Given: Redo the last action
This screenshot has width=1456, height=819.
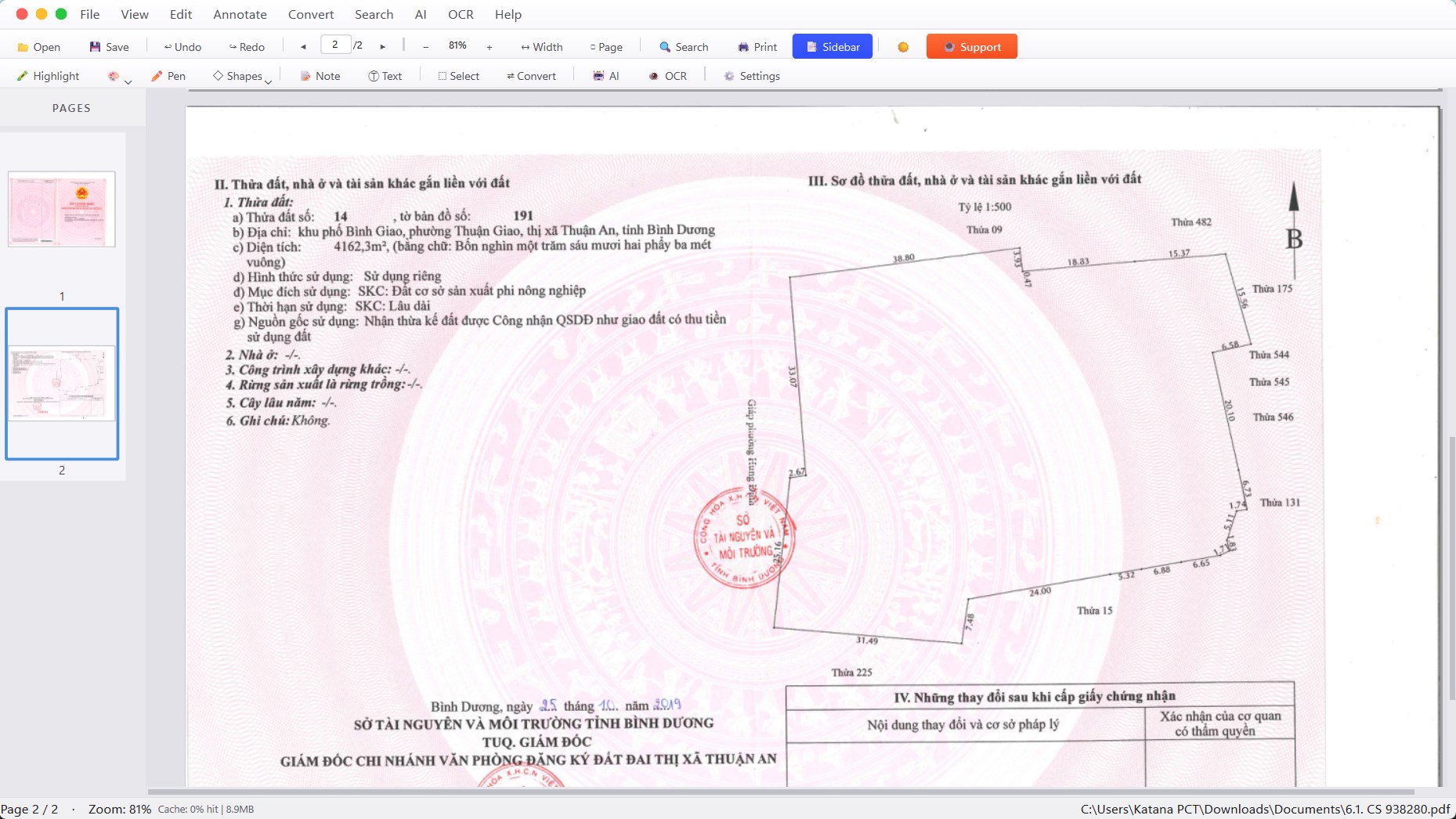Looking at the screenshot, I should pos(247,47).
